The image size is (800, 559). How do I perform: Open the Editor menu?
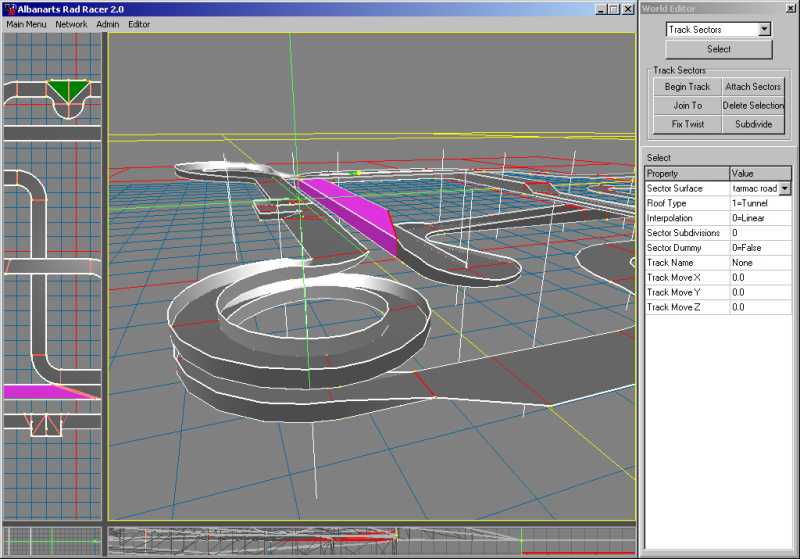point(139,24)
